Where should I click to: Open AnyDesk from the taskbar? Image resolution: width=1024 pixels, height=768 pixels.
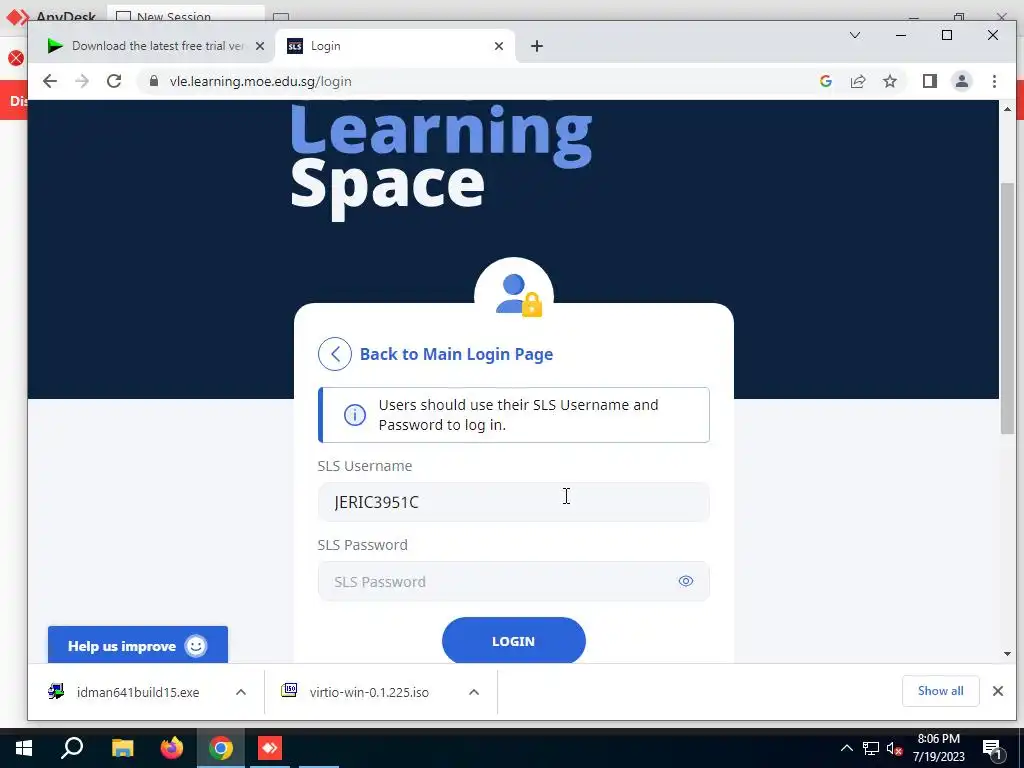coord(270,748)
